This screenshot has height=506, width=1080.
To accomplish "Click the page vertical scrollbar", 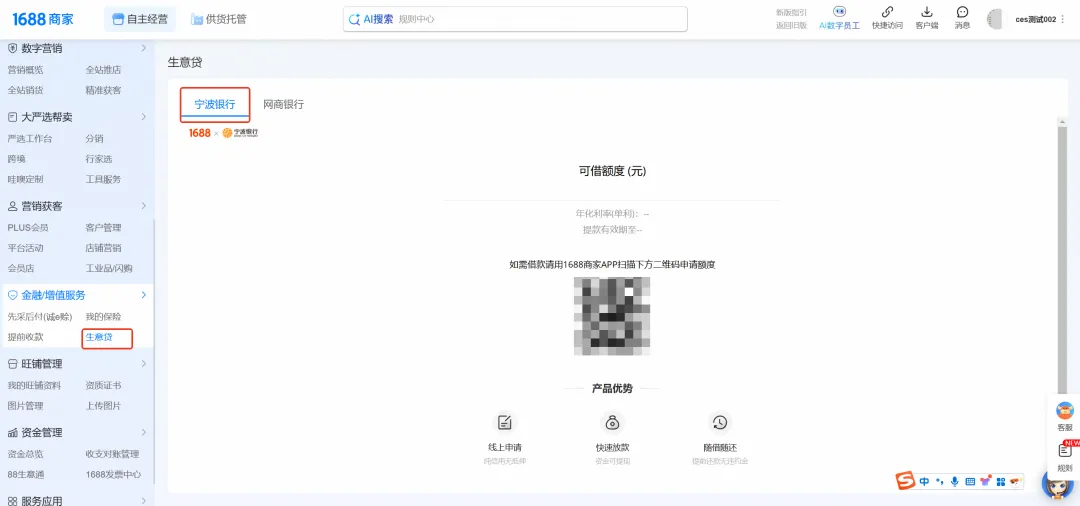I will click(1062, 262).
